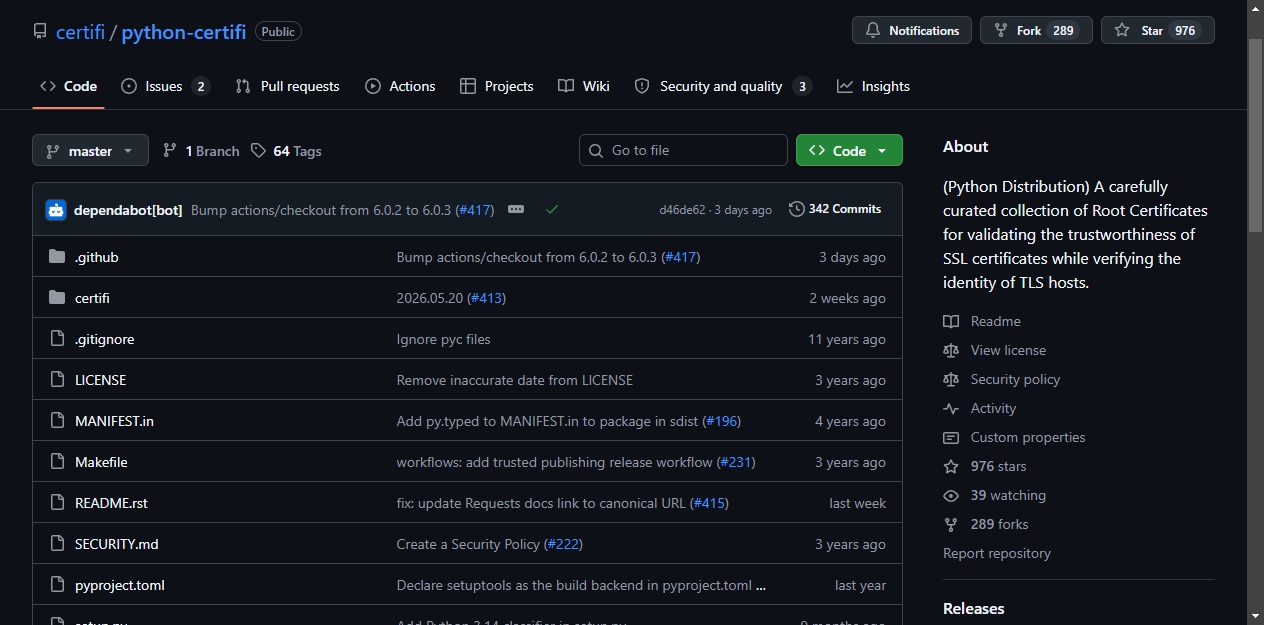Open the .gitignore file

point(104,339)
